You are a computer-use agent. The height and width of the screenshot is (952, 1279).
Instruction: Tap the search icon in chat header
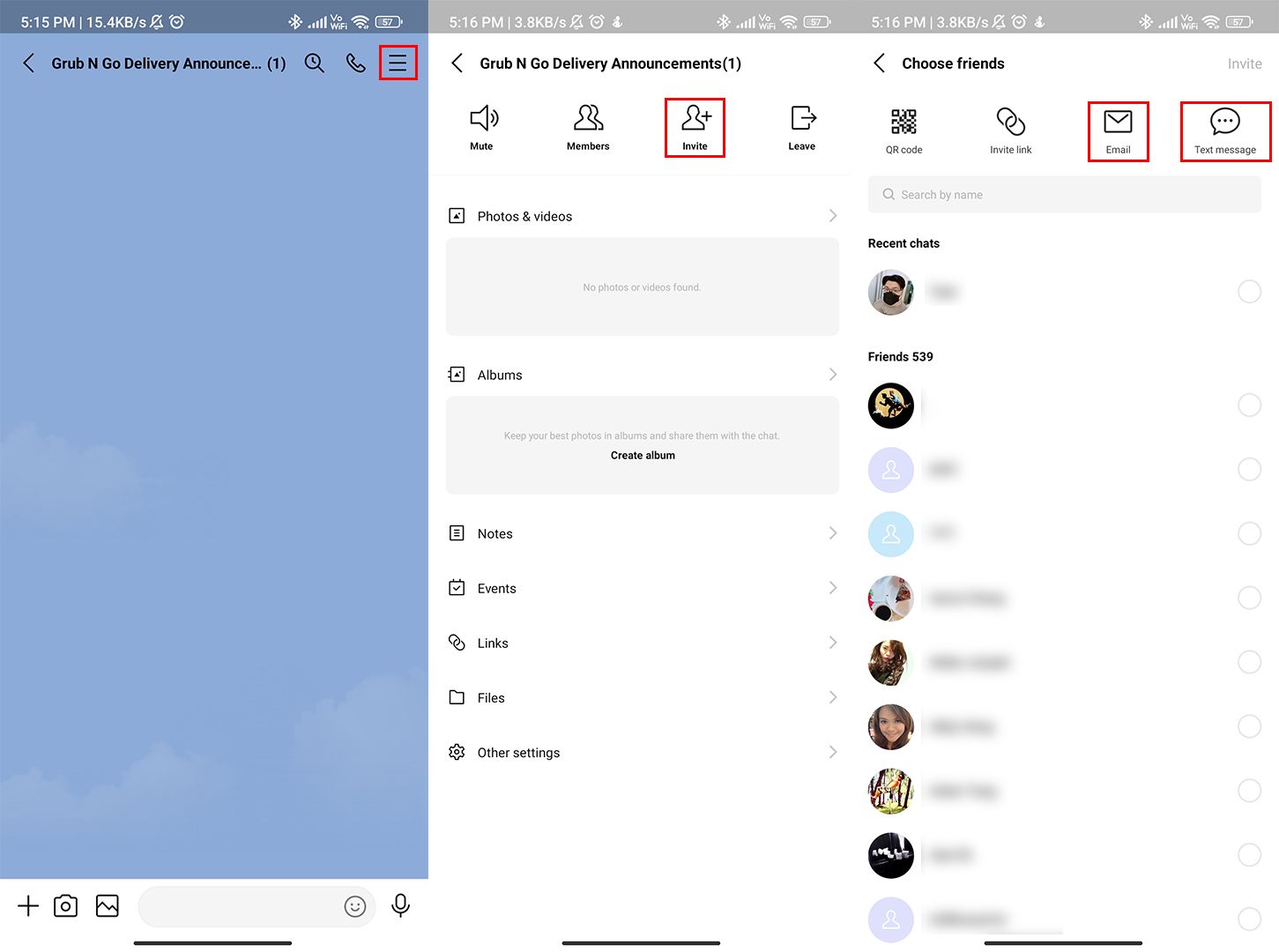pyautogui.click(x=315, y=63)
